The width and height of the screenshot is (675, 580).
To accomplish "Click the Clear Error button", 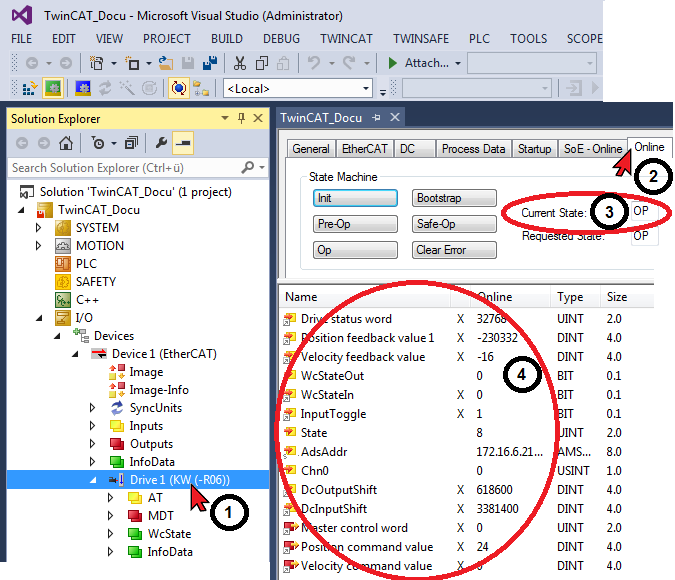I will point(454,250).
